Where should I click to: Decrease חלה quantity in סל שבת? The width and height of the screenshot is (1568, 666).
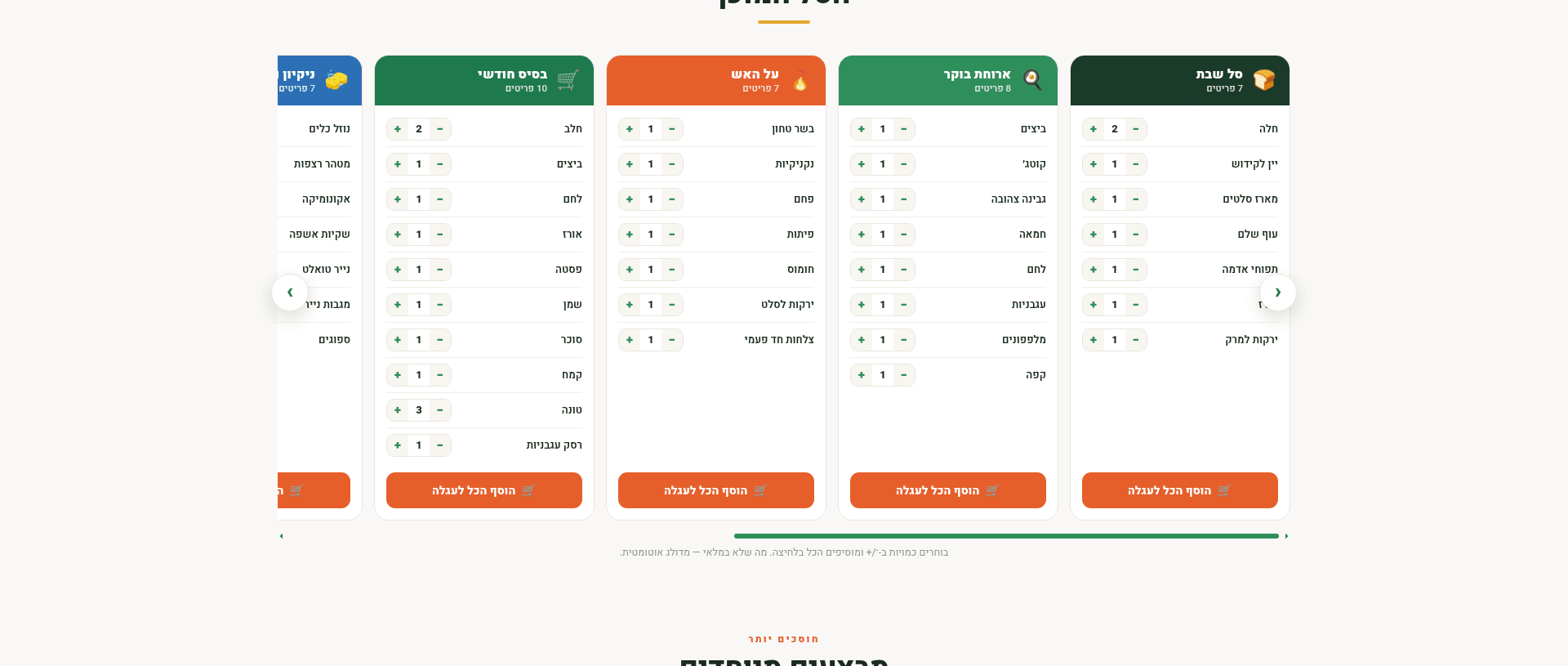pos(1136,129)
